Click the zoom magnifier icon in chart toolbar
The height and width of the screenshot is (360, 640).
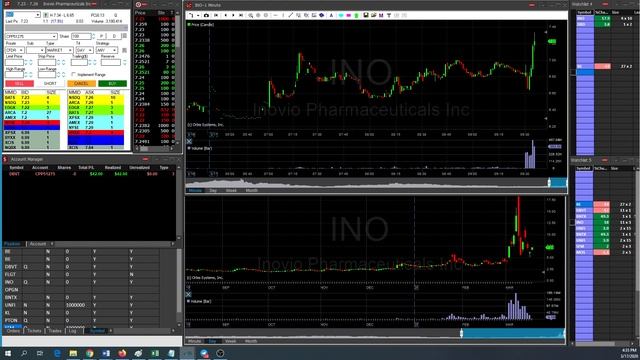(x=251, y=15)
